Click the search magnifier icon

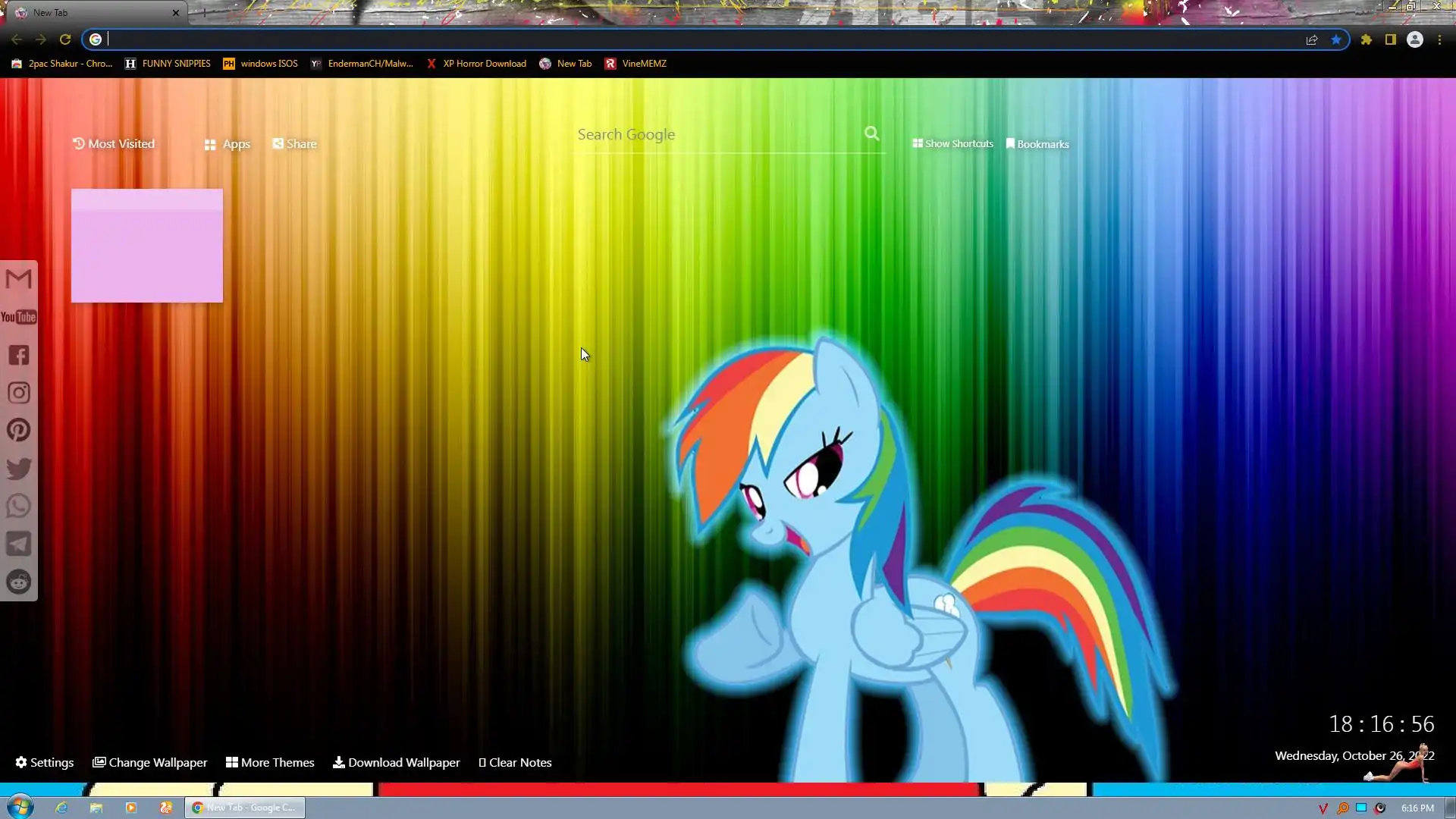(871, 133)
